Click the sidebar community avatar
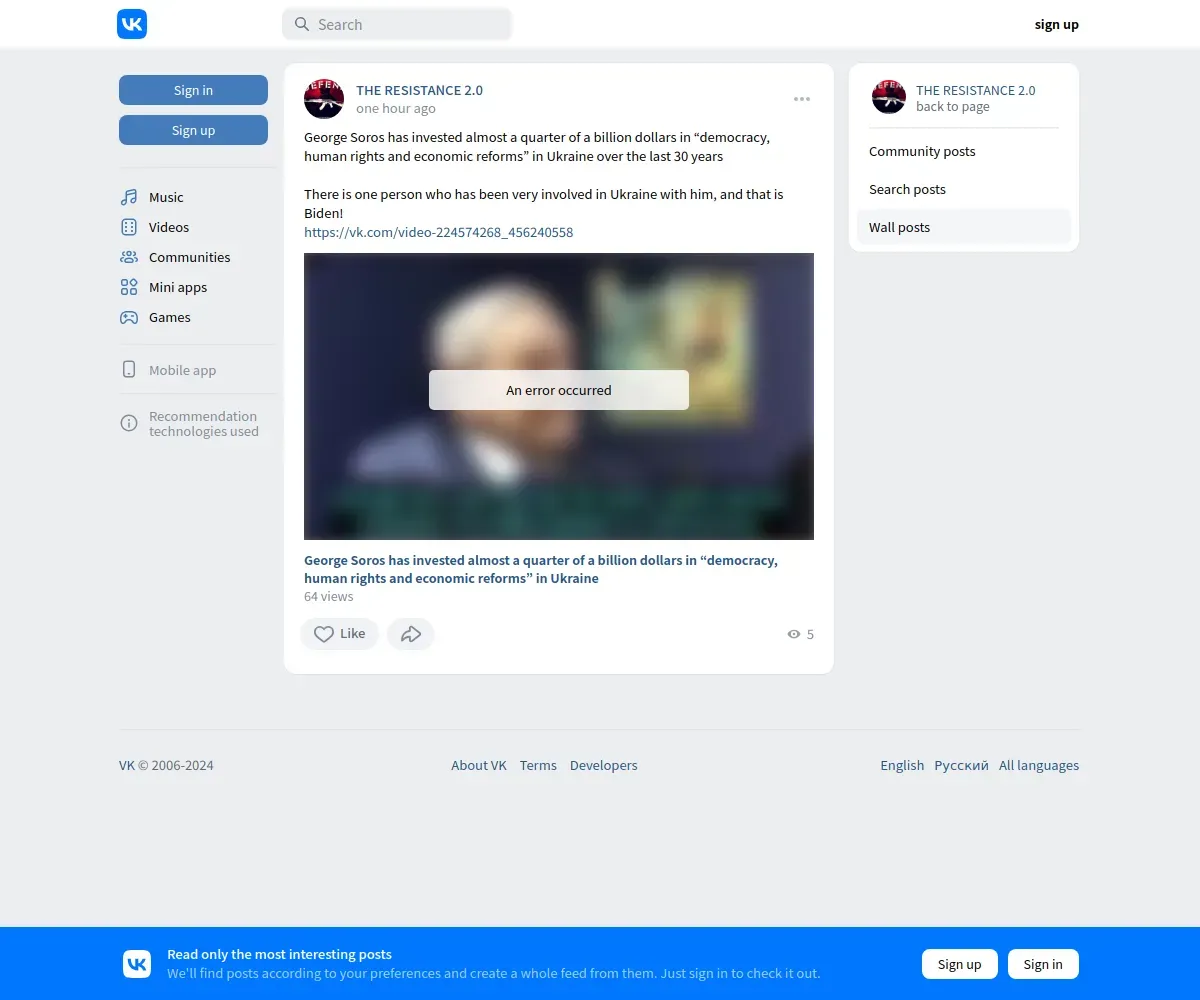This screenshot has height=1000, width=1200. point(889,97)
